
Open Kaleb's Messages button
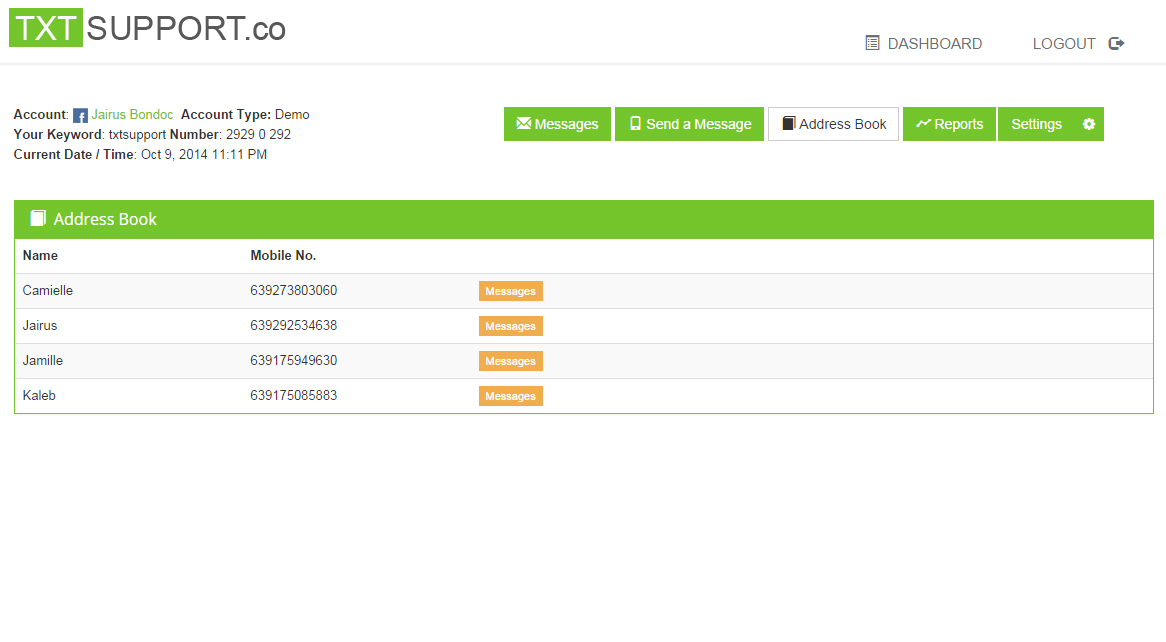(x=510, y=396)
